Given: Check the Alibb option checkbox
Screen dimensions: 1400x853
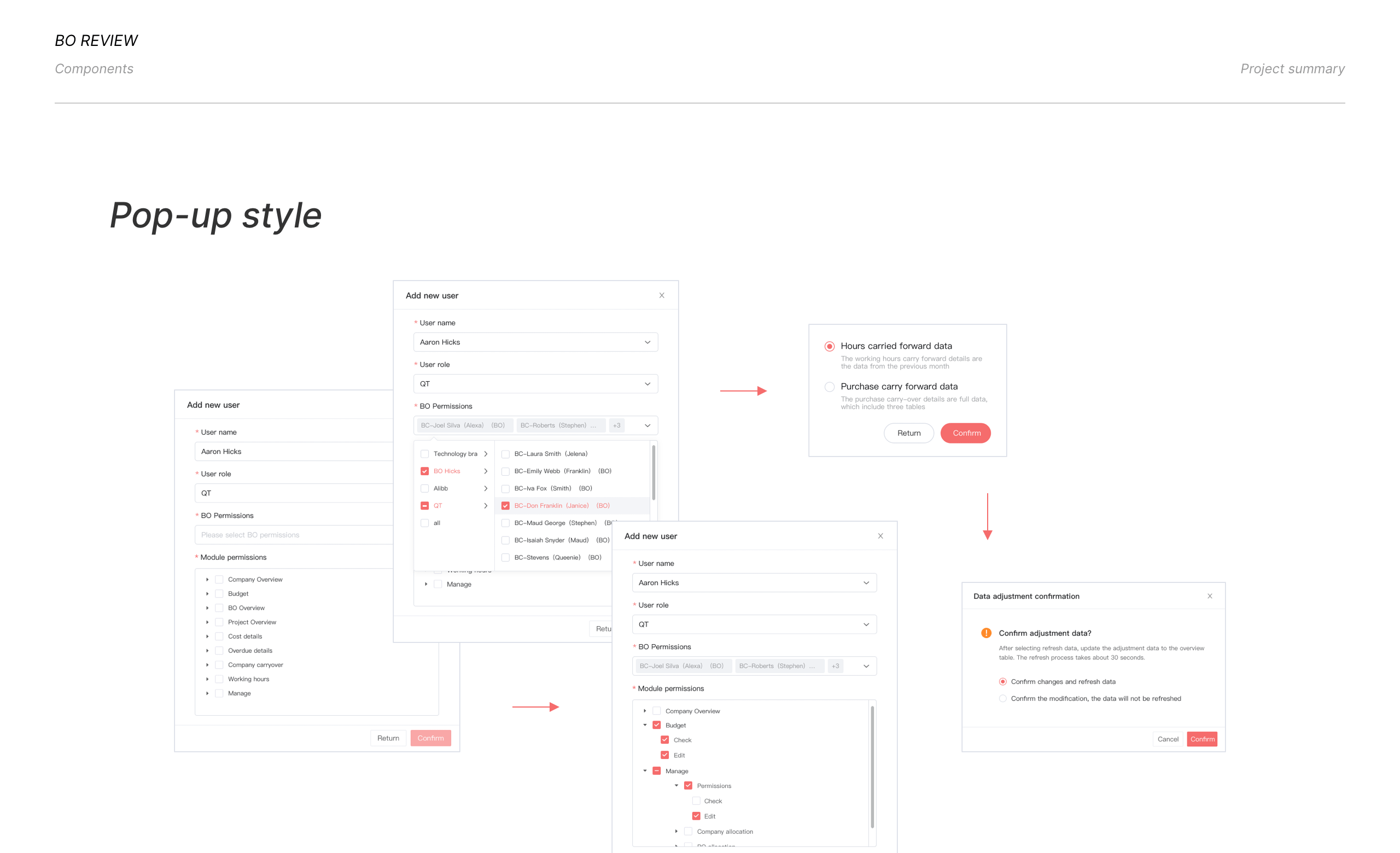Looking at the screenshot, I should 424,488.
